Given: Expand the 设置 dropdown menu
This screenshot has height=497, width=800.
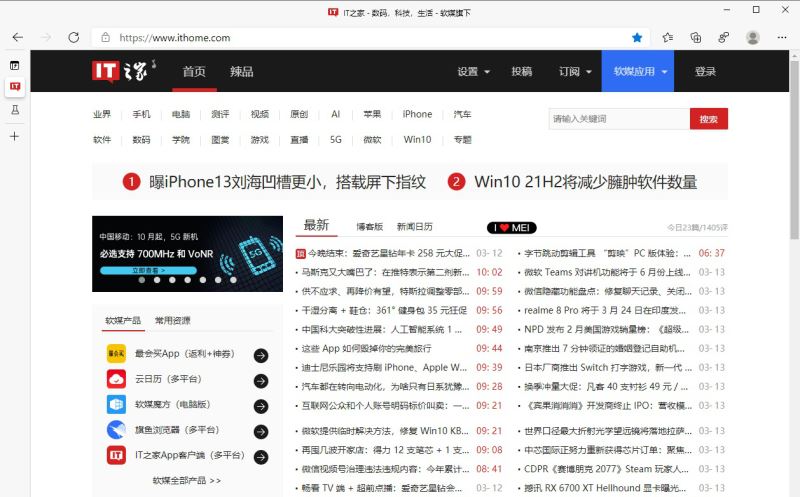Looking at the screenshot, I should coord(473,71).
